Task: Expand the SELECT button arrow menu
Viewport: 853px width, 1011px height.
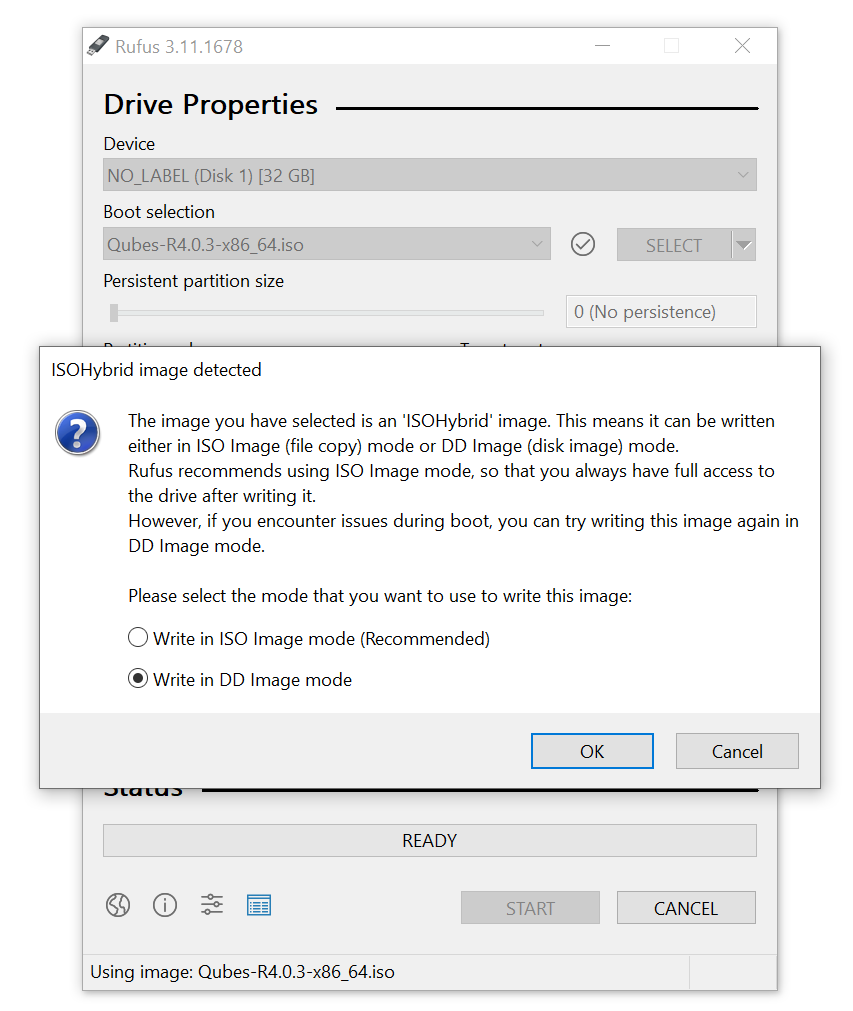Action: point(744,244)
